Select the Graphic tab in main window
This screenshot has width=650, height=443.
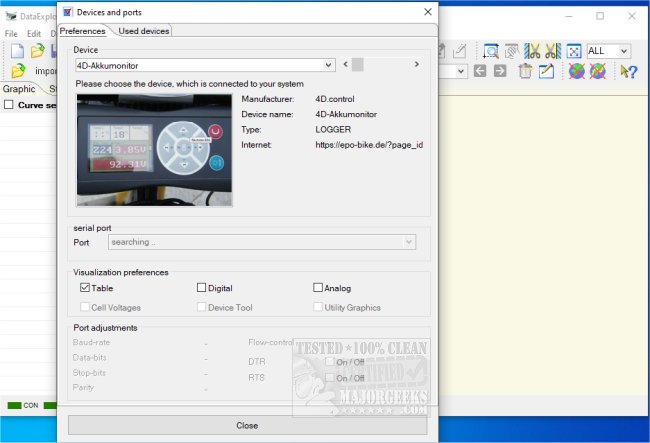[19, 89]
